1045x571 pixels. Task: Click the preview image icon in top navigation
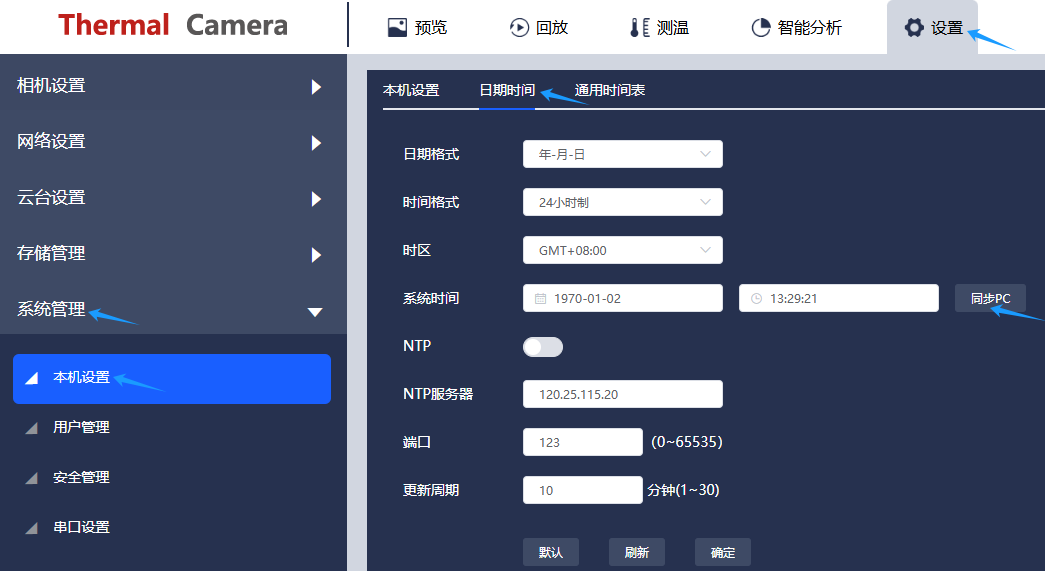[397, 28]
